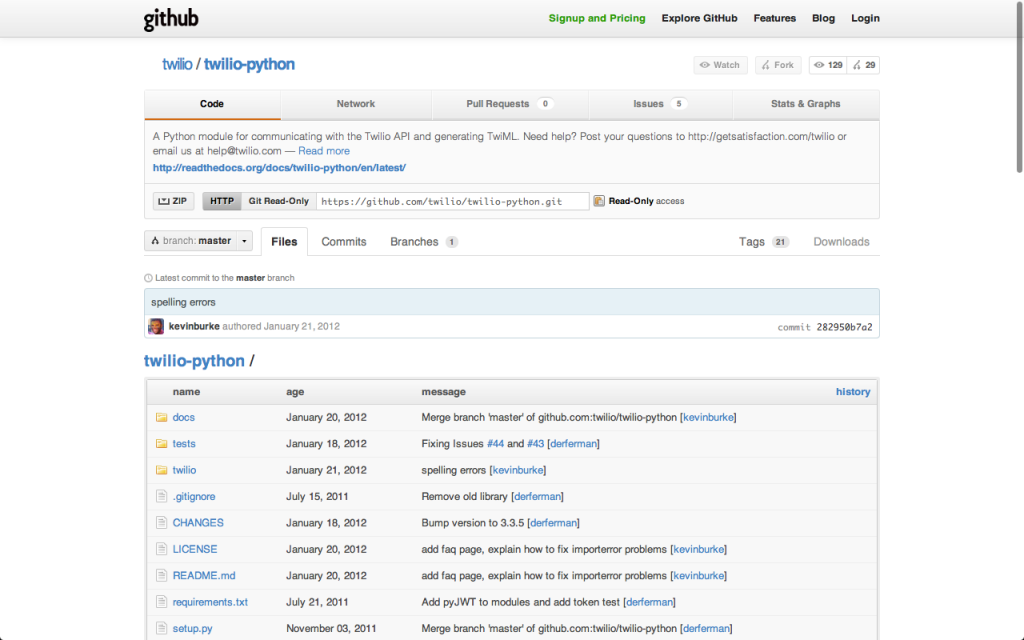
Task: Select the Files subtab
Action: click(x=284, y=242)
